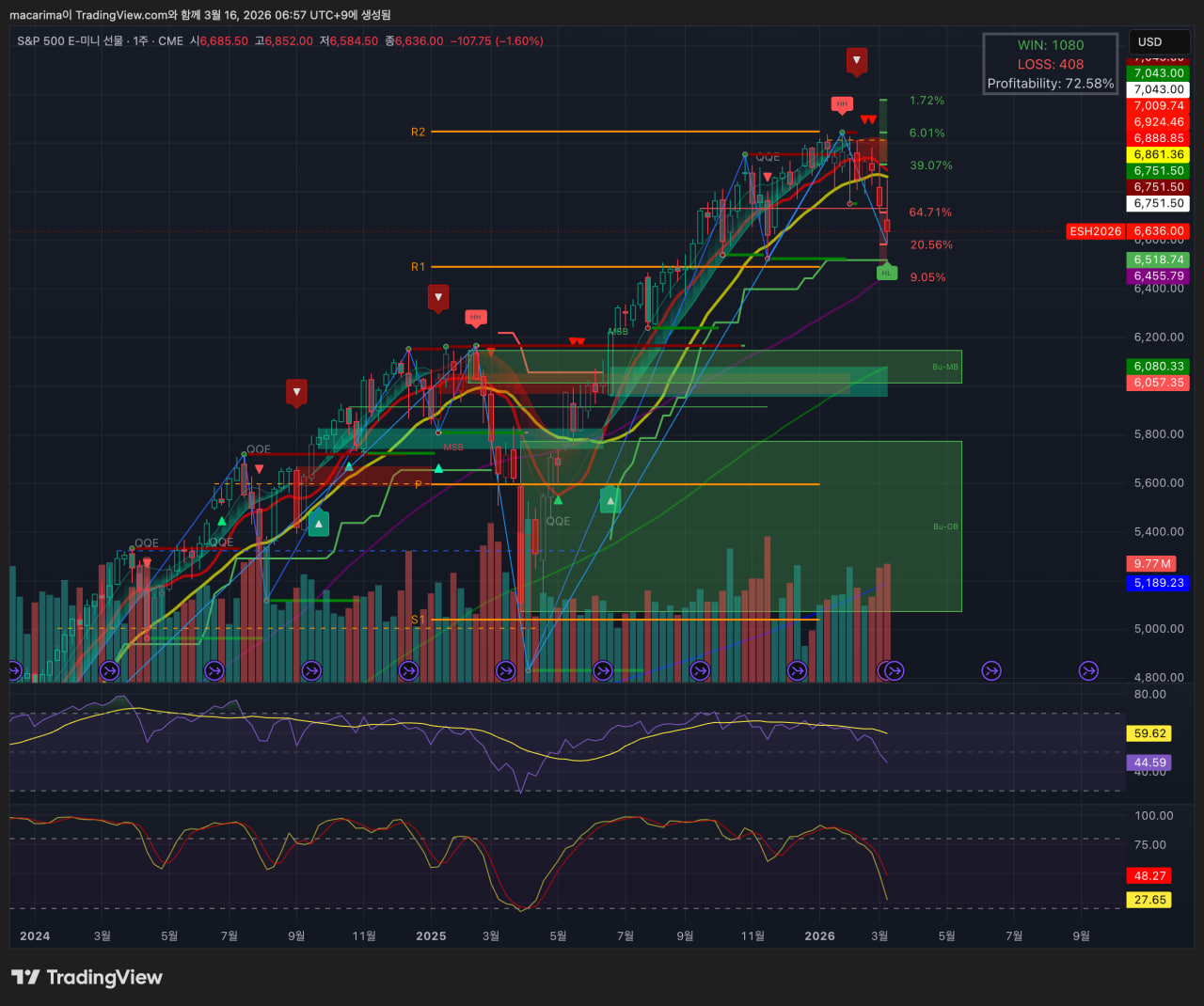Click the green up-arrow signal inside Bu-OB zone
The height and width of the screenshot is (1006, 1204).
tap(610, 500)
